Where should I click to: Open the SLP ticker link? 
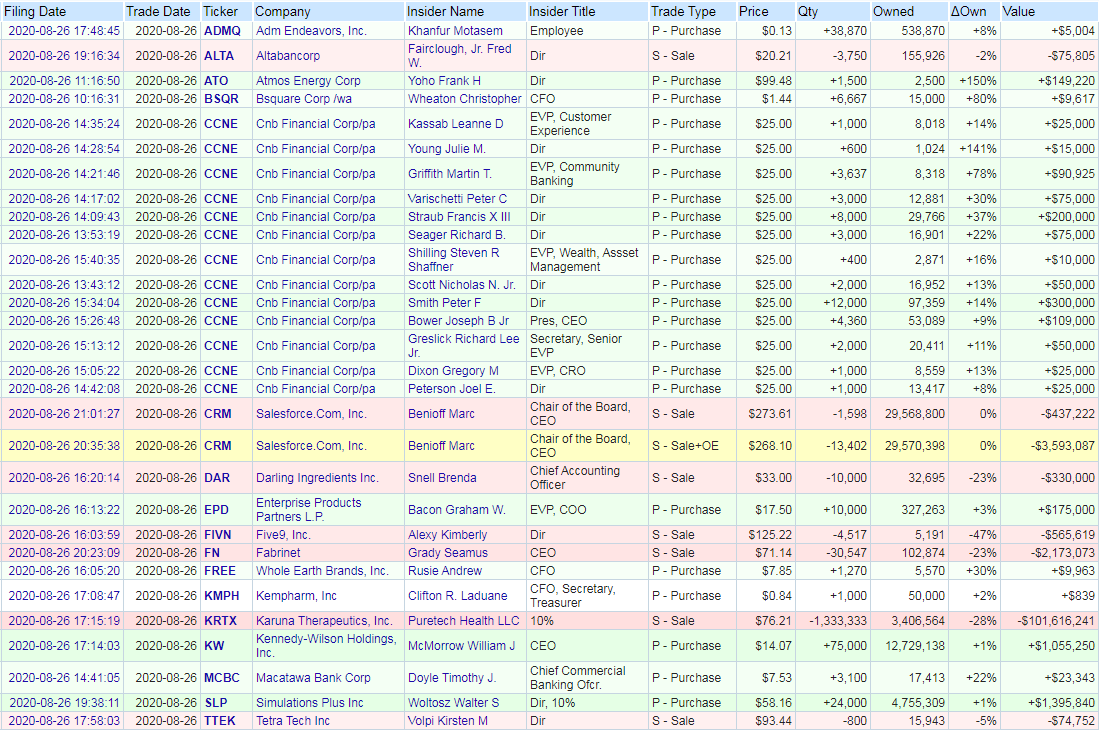click(215, 703)
